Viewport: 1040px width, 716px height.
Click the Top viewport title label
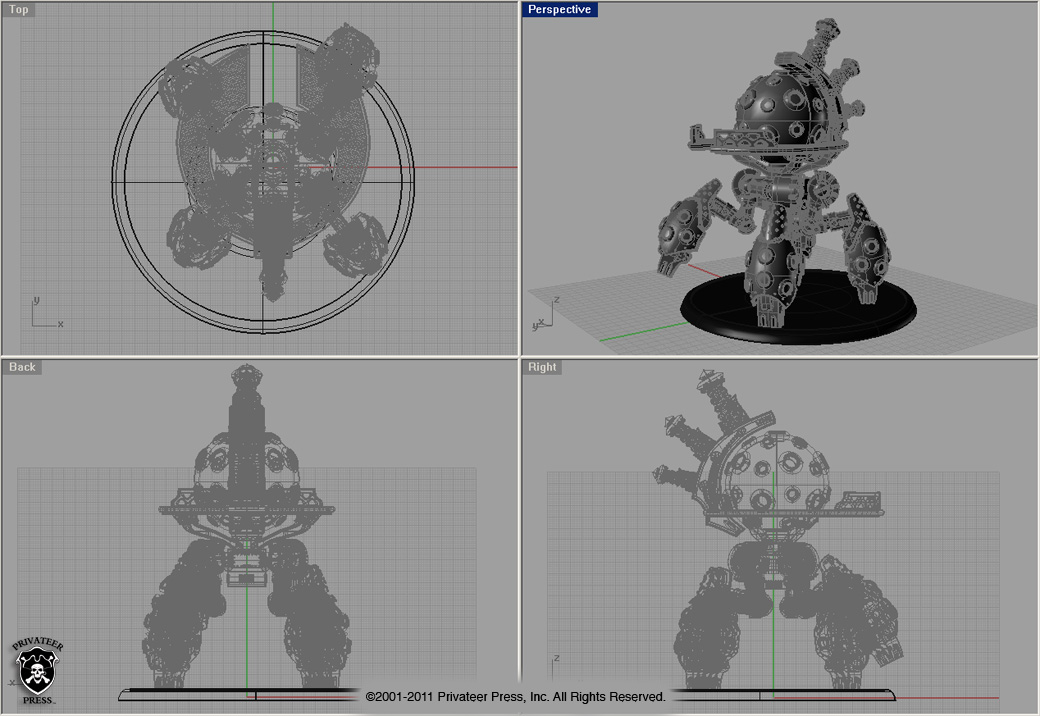pyautogui.click(x=19, y=10)
